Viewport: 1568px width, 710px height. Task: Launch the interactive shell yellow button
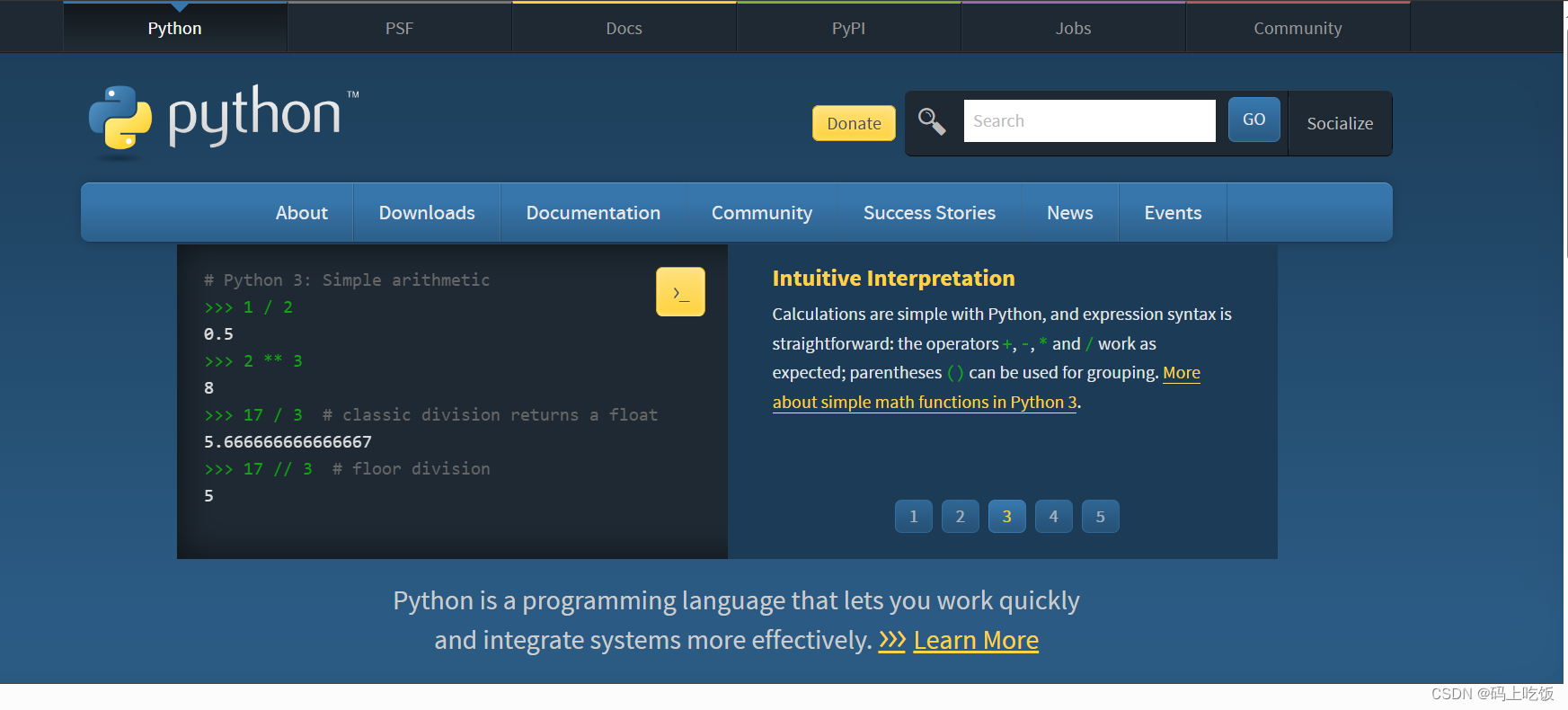(x=680, y=292)
